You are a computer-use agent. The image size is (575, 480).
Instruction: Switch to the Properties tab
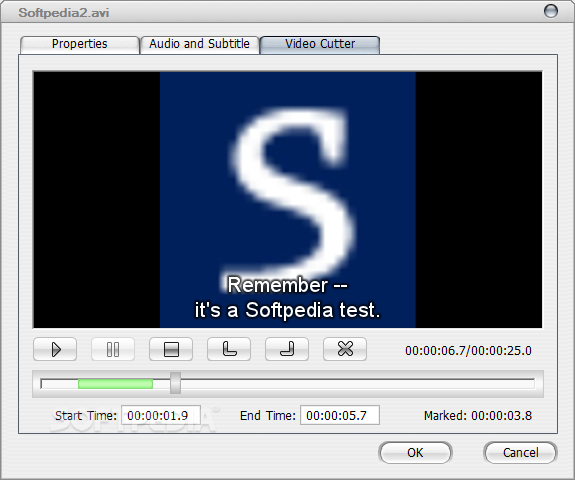80,44
